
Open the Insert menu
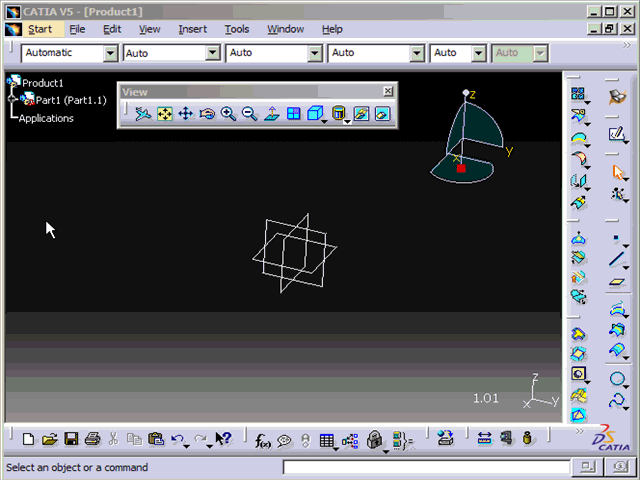click(193, 29)
